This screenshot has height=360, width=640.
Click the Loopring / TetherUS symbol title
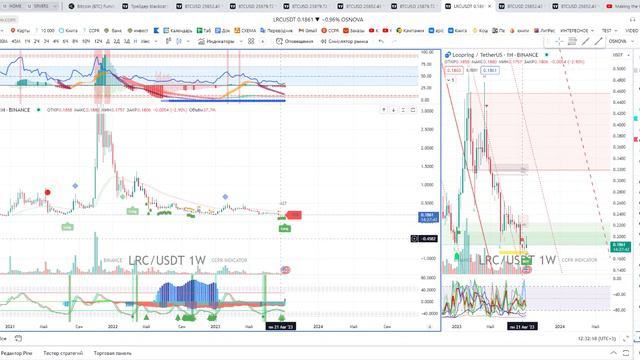click(x=495, y=55)
